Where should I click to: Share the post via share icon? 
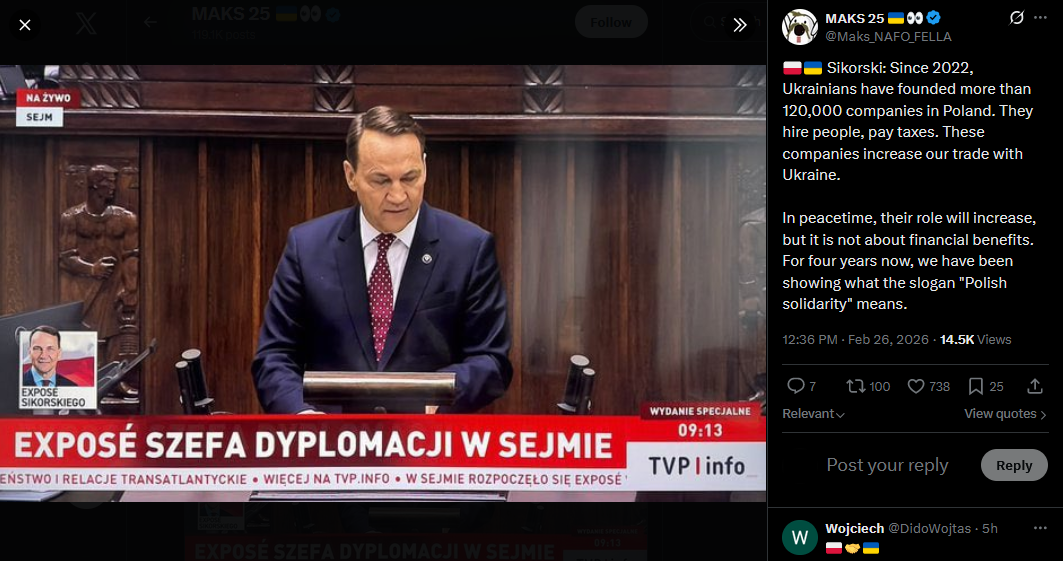tap(1035, 386)
